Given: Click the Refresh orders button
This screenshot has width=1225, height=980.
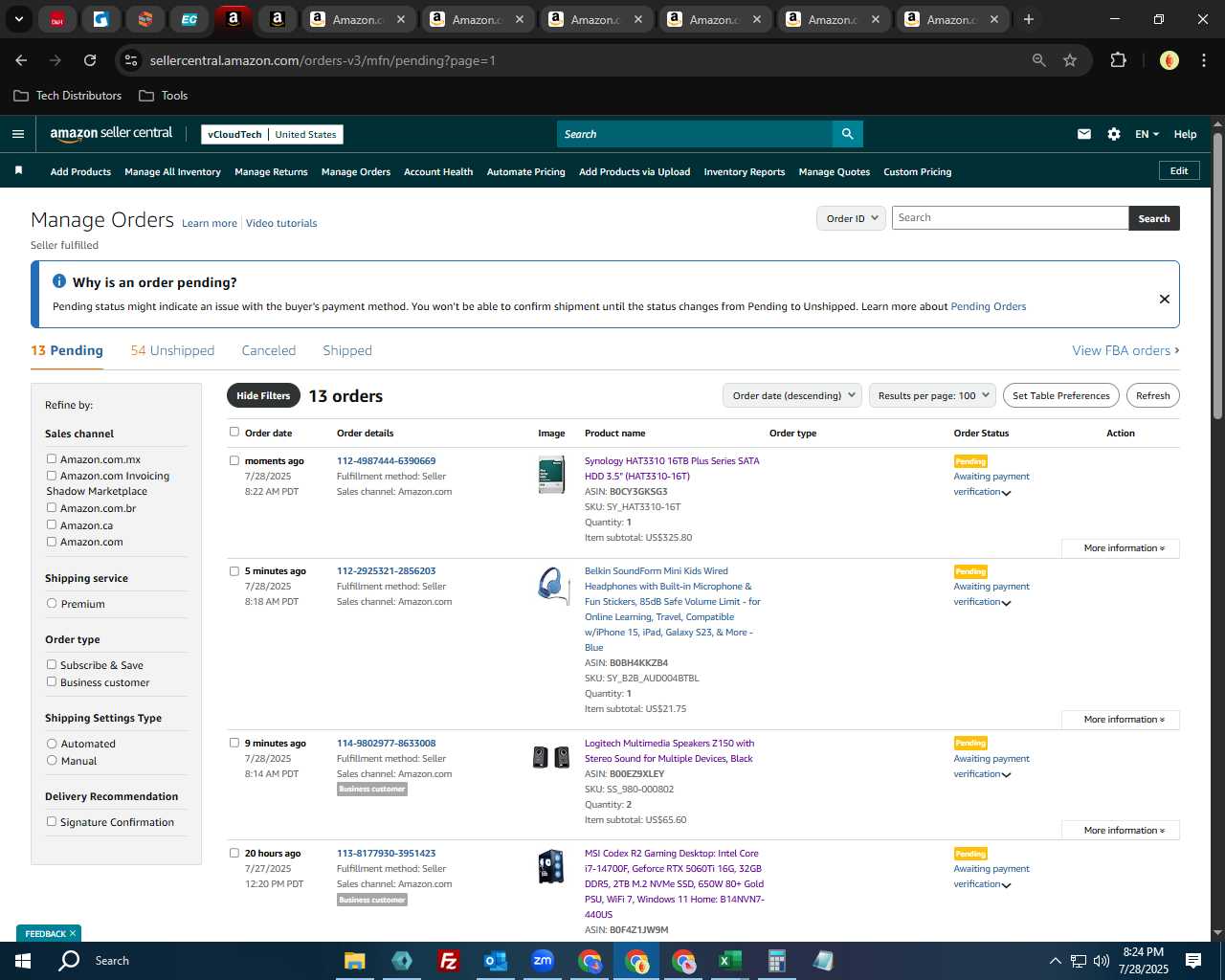Looking at the screenshot, I should coord(1153,395).
